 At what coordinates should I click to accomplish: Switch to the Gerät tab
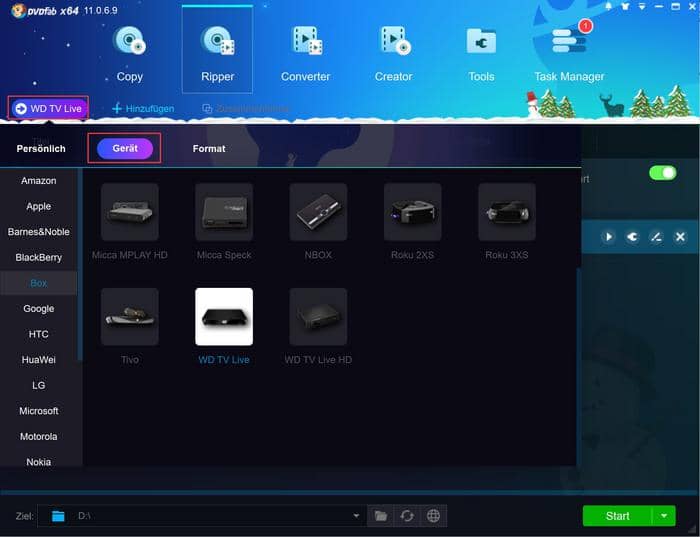pyautogui.click(x=125, y=148)
